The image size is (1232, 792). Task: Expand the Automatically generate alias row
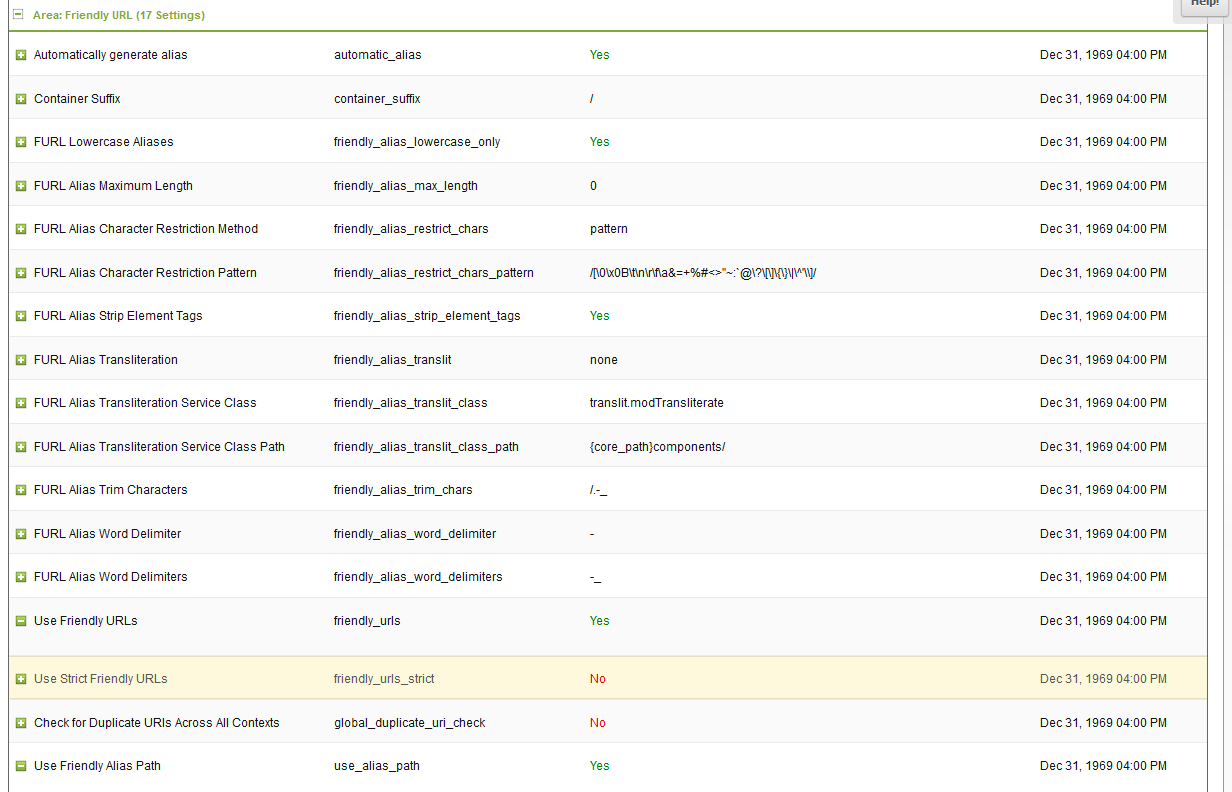[21, 55]
